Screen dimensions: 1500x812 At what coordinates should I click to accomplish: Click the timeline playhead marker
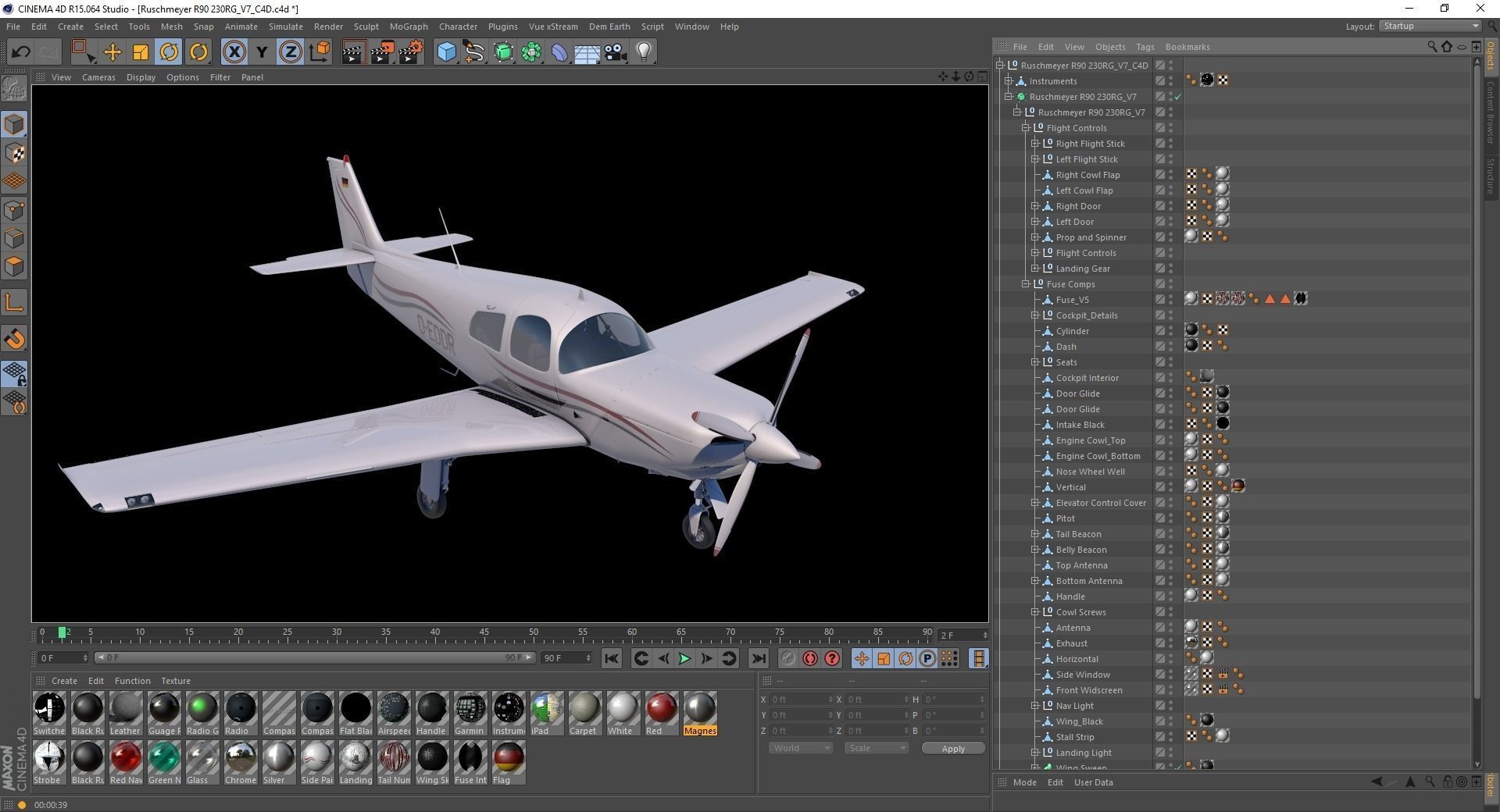click(x=62, y=632)
